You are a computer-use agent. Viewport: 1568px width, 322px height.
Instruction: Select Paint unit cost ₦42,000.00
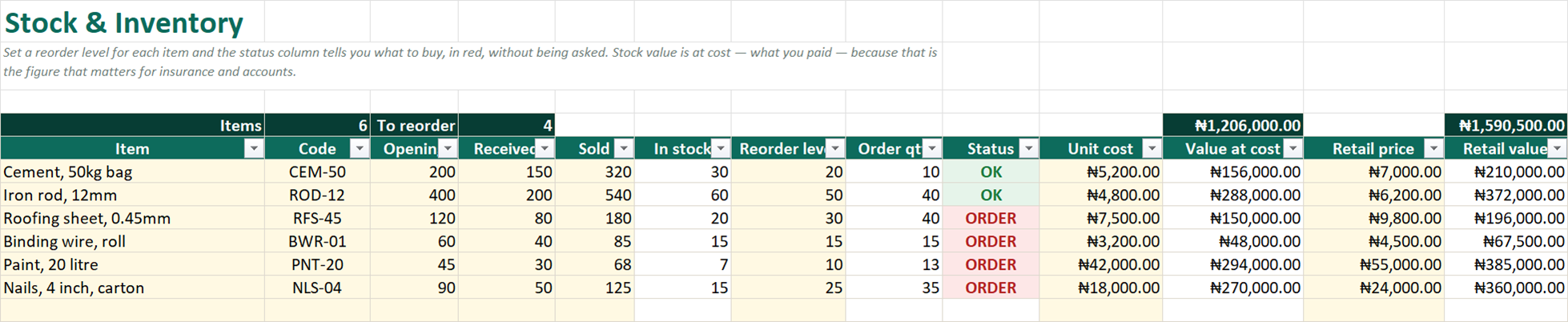tap(1101, 264)
